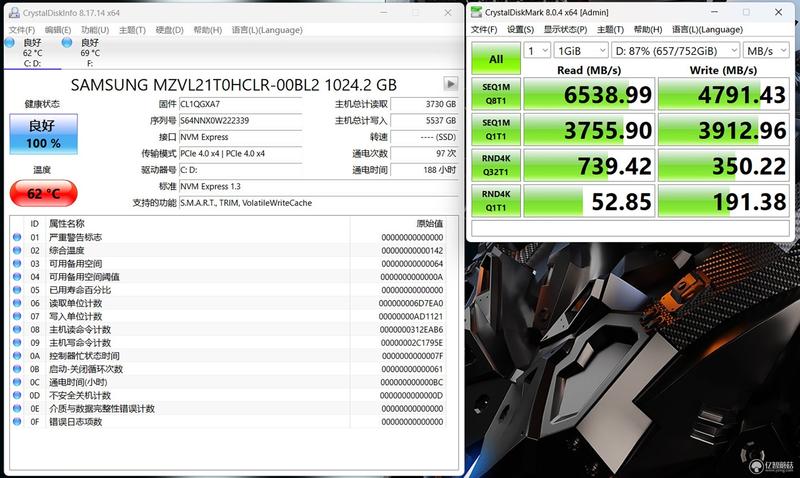This screenshot has height=478, width=800.
Task: Run the SEQ1M Q8T1 test button
Action: (496, 94)
